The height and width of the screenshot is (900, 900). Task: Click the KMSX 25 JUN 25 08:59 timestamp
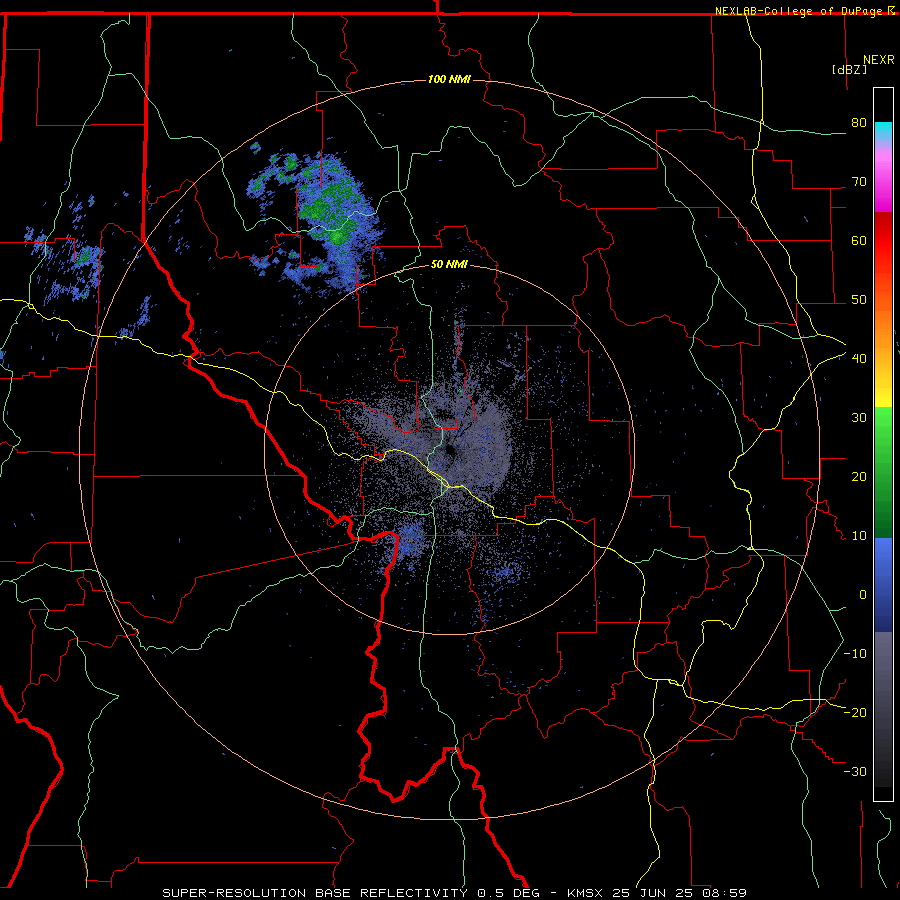[657, 893]
